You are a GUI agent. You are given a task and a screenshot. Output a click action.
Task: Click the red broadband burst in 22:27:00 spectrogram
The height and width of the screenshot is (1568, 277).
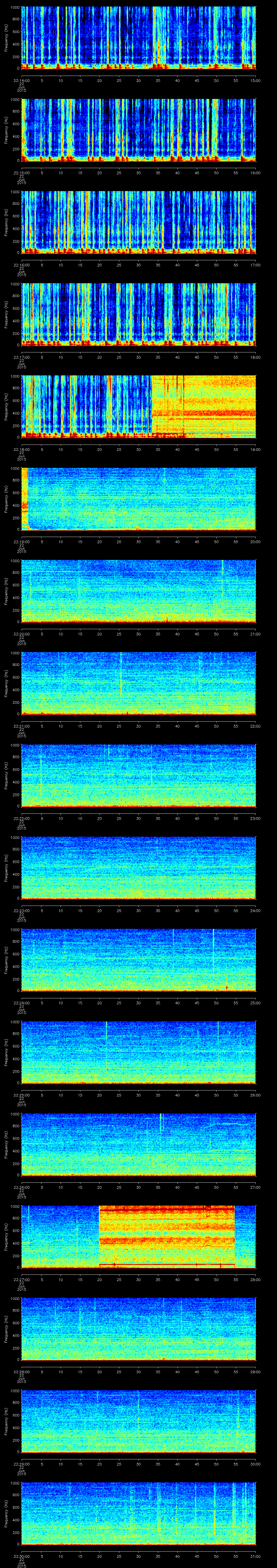pos(167,1237)
